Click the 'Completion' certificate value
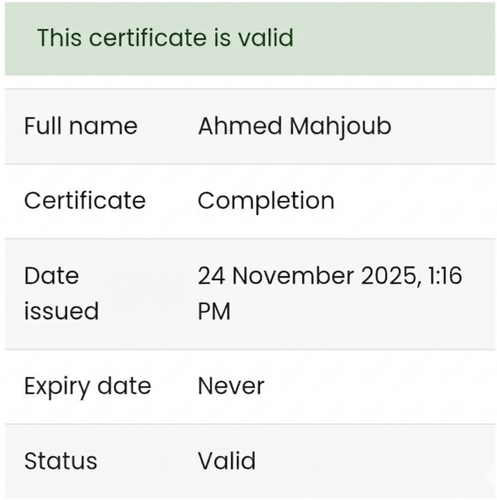The image size is (497, 500). (266, 202)
